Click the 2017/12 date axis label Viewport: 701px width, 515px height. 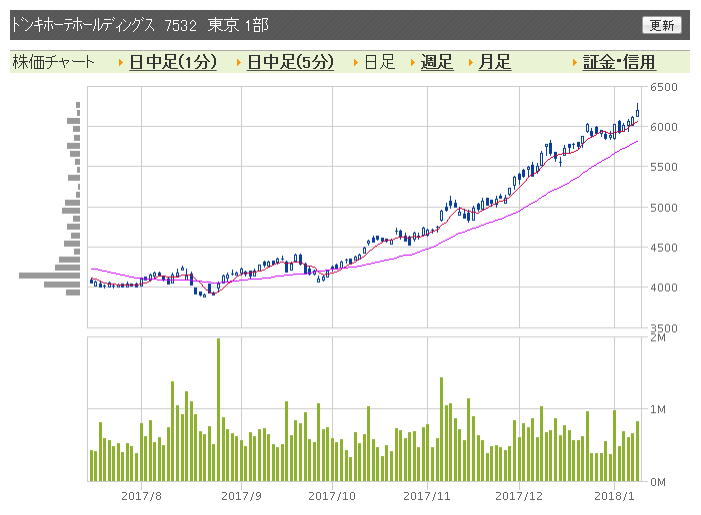pos(519,496)
